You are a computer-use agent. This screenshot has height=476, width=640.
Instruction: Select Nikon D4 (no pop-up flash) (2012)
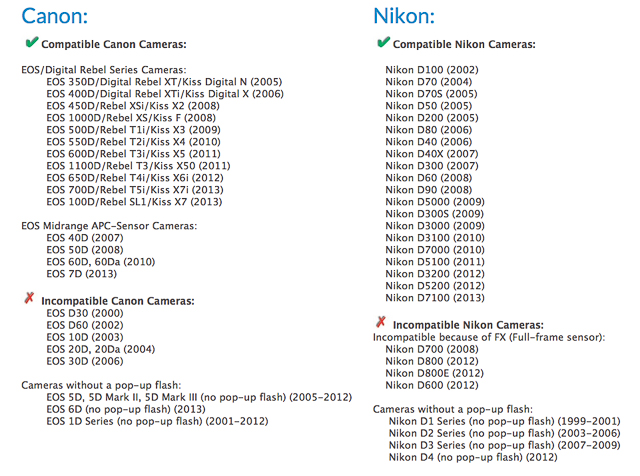[473, 457]
